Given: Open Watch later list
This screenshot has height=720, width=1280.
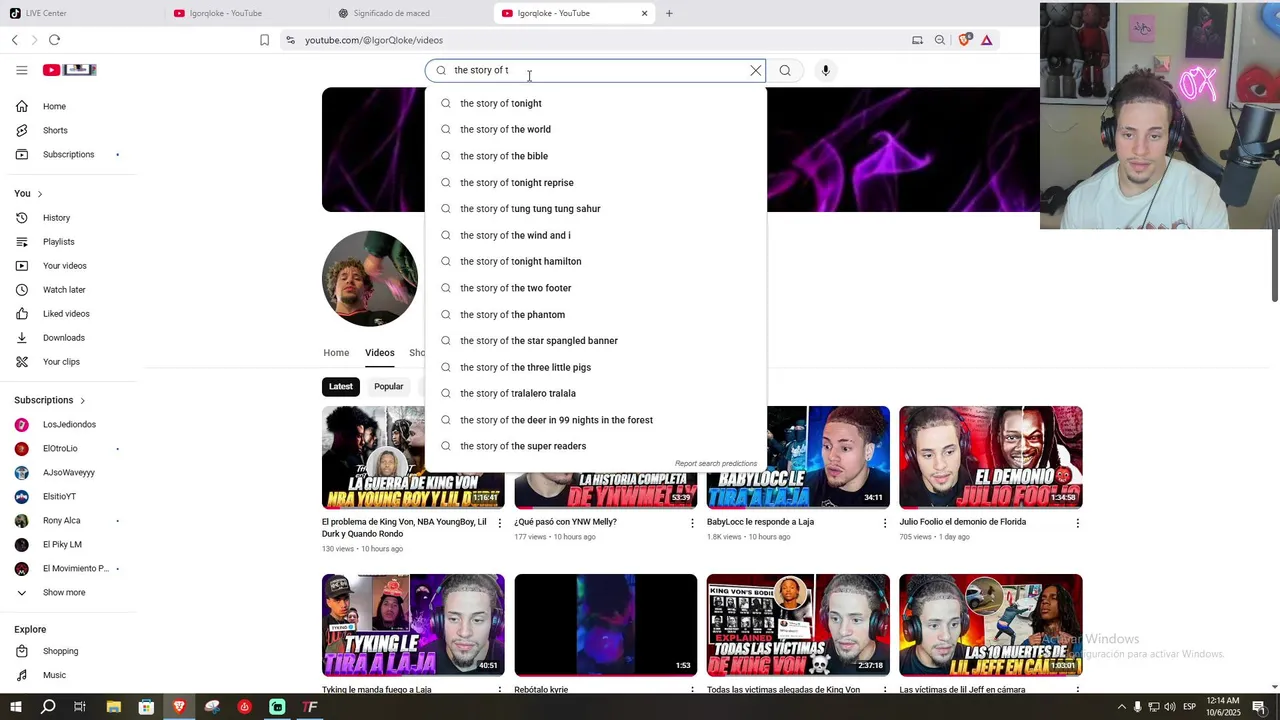Looking at the screenshot, I should [x=68, y=289].
